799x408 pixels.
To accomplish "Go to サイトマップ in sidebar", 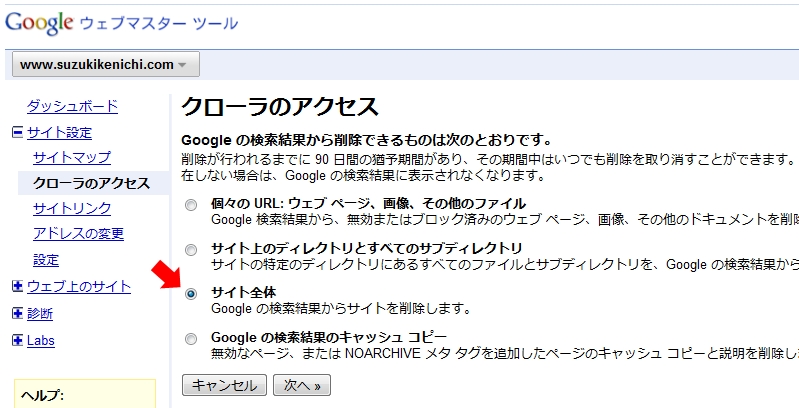I will (72, 157).
